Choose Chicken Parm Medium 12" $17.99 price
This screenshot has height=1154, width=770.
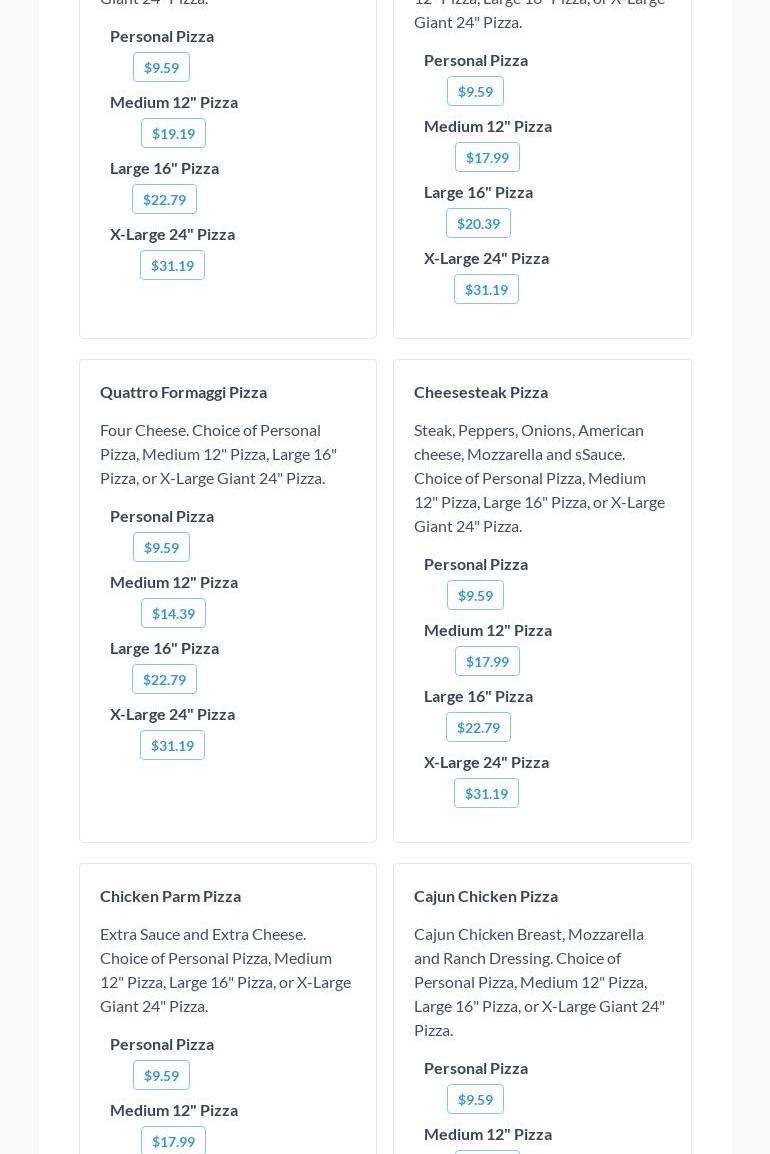pos(173,1140)
